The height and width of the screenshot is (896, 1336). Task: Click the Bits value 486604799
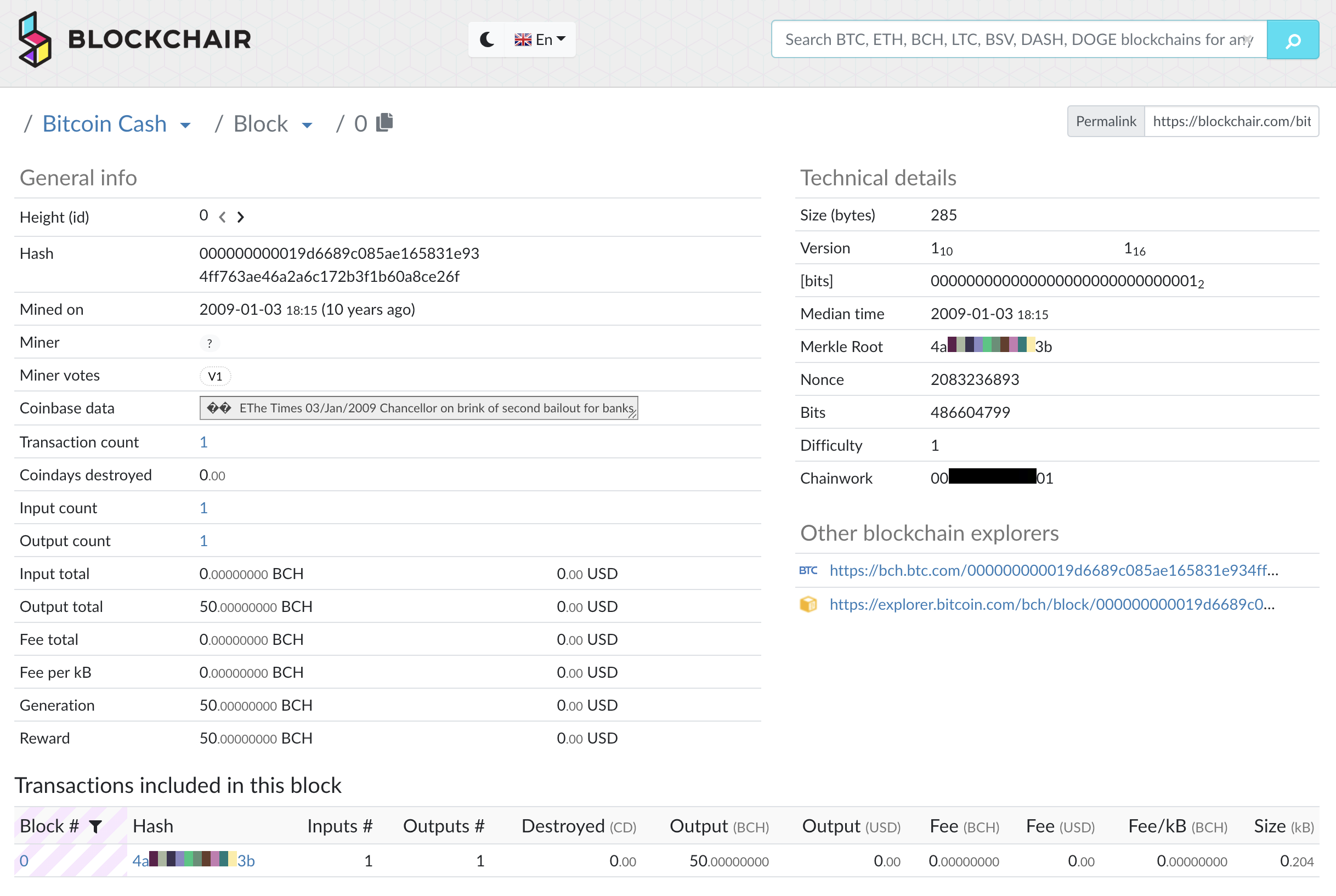click(970, 412)
